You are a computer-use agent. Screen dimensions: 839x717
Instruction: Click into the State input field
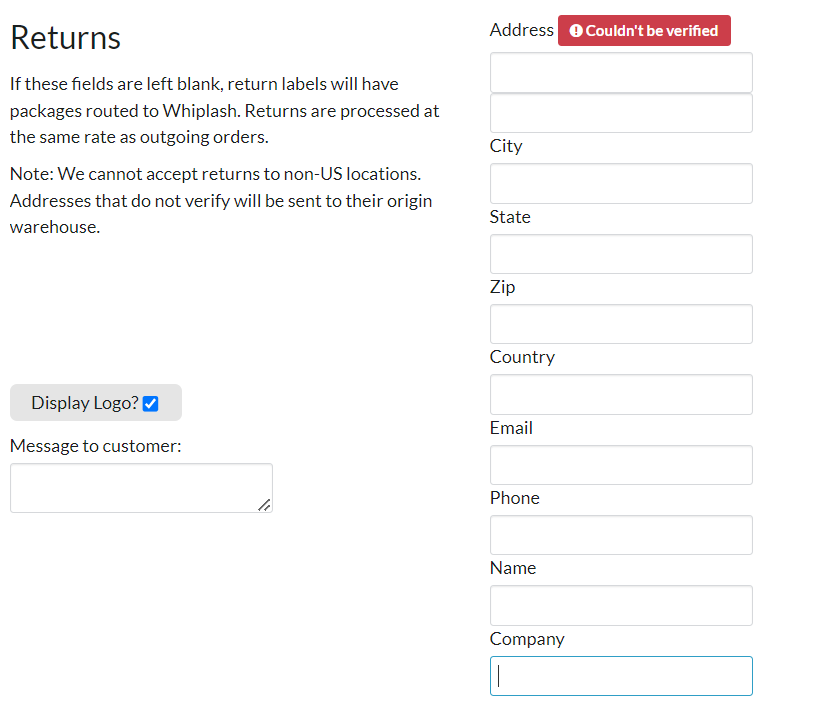click(621, 254)
